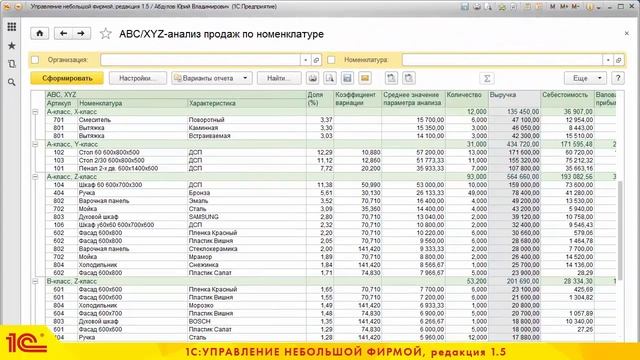Open the sections grid menu icon

pos(11,27)
